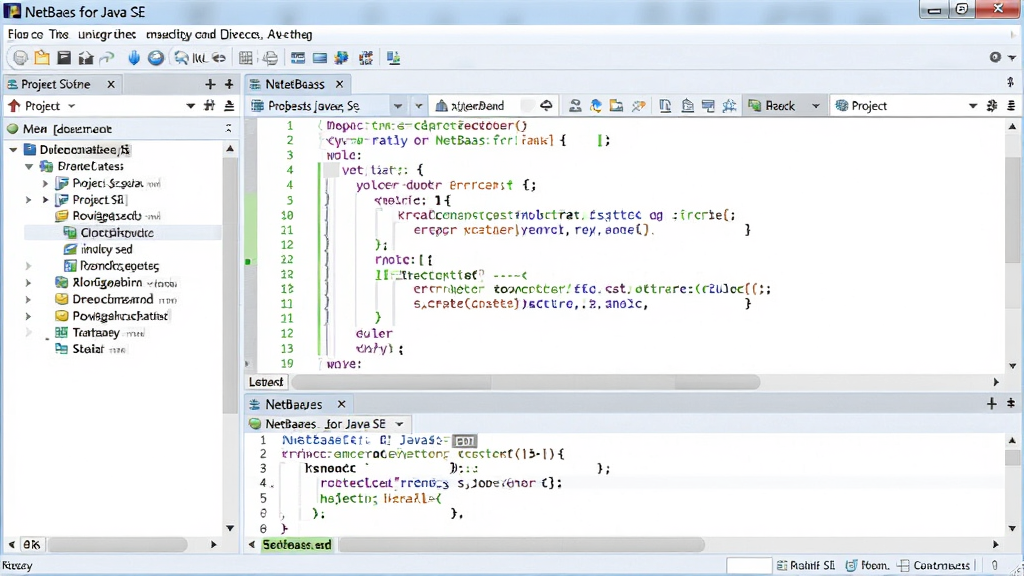1024x576 pixels.
Task: Close the bottom 'NetBaaes' panel tab
Action: click(x=341, y=404)
